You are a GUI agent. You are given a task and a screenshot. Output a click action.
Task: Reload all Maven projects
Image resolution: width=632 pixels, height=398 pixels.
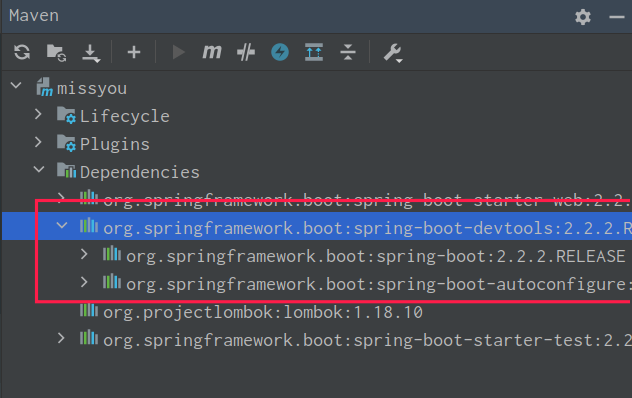click(22, 52)
